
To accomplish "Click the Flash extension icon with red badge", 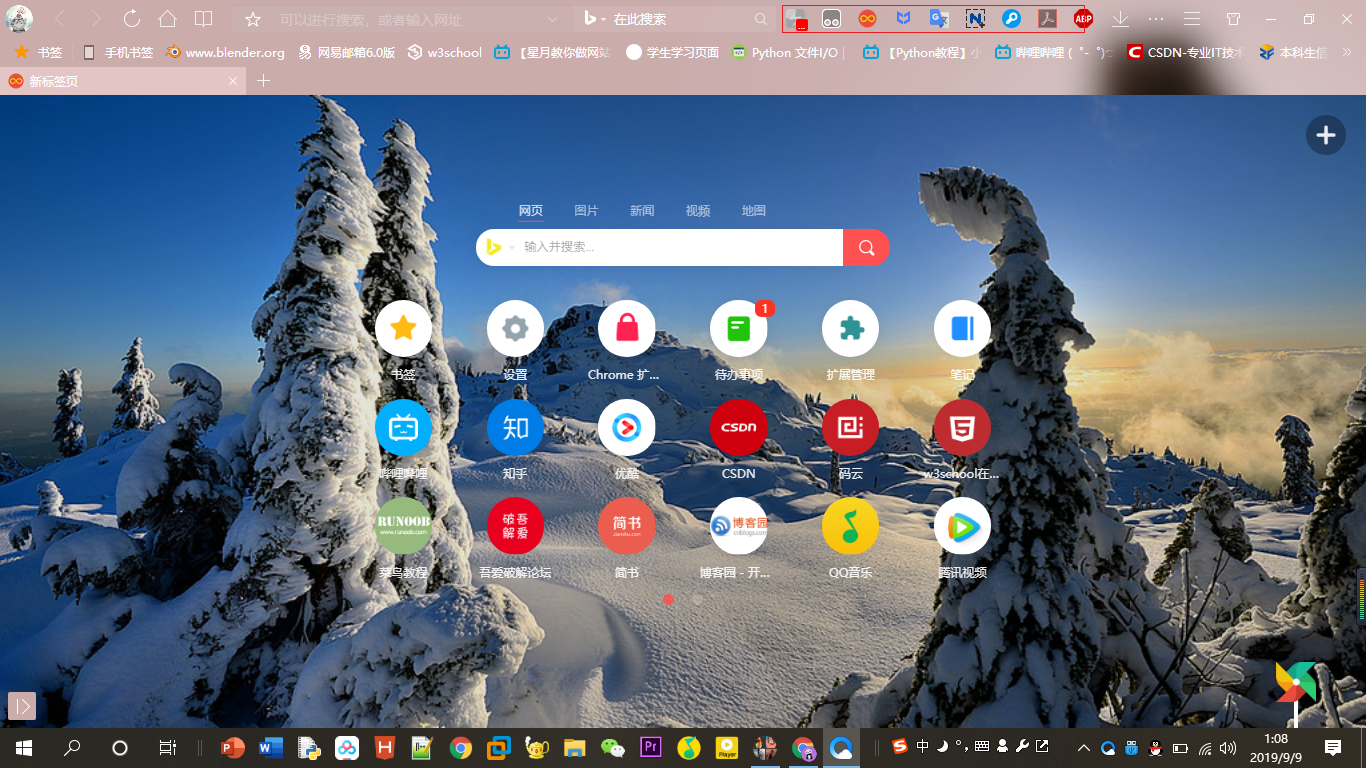I will [796, 19].
